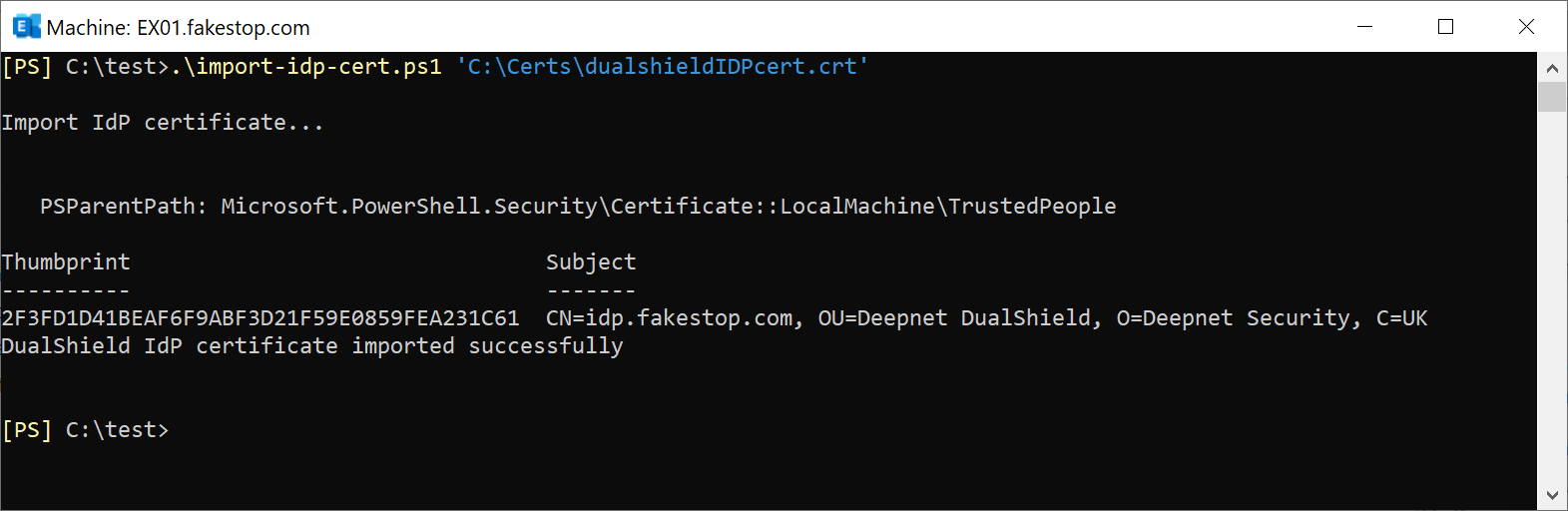Screen dimensions: 1568x511
Task: Click the dualshieldIDPcert.crt path string
Action: point(663,67)
